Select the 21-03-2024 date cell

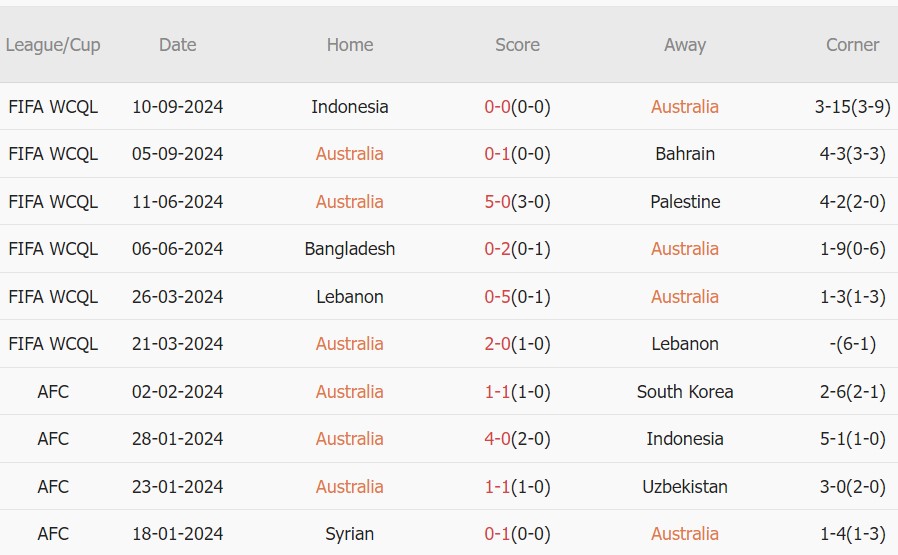177,344
